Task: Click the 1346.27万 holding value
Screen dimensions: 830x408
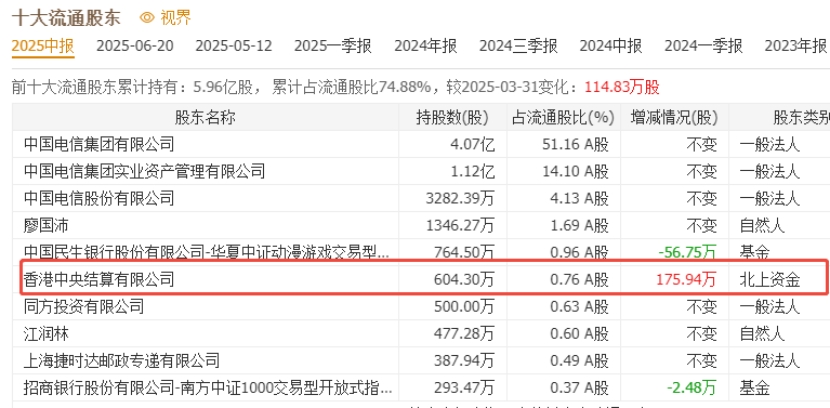Action: (460, 226)
